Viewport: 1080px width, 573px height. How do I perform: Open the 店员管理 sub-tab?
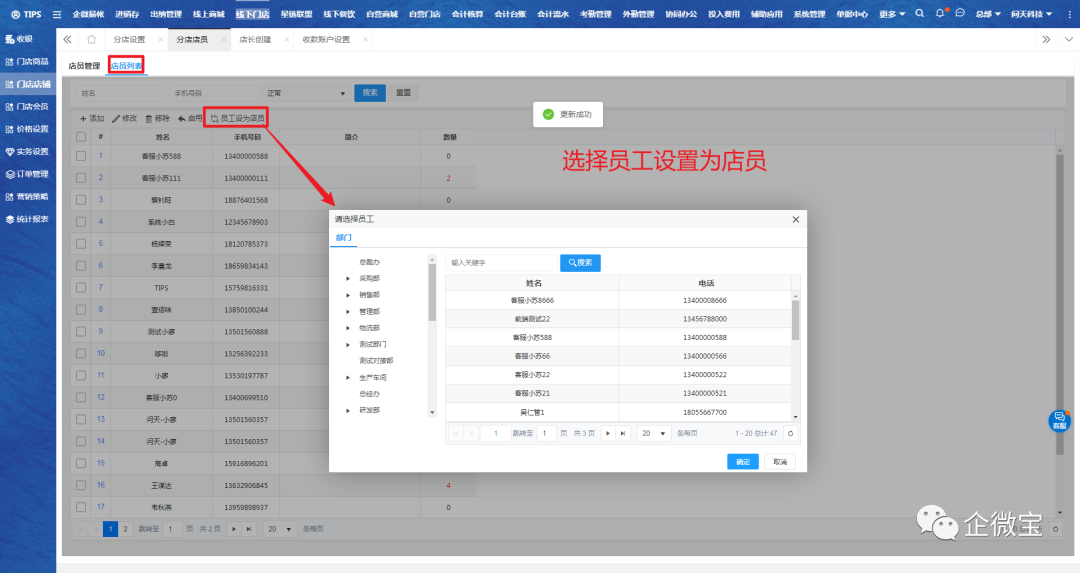point(84,65)
